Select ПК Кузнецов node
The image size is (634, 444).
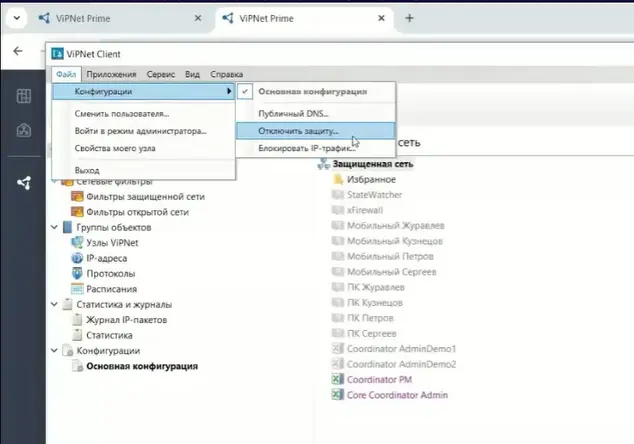pos(375,302)
